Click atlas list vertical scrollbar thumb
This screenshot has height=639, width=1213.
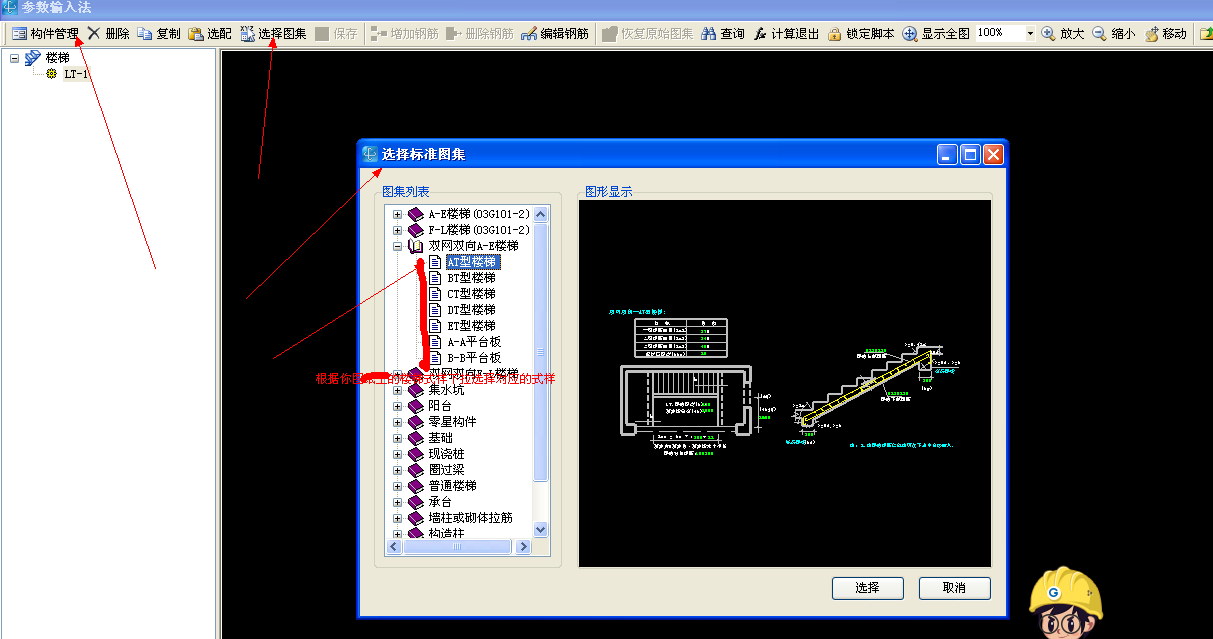point(541,352)
